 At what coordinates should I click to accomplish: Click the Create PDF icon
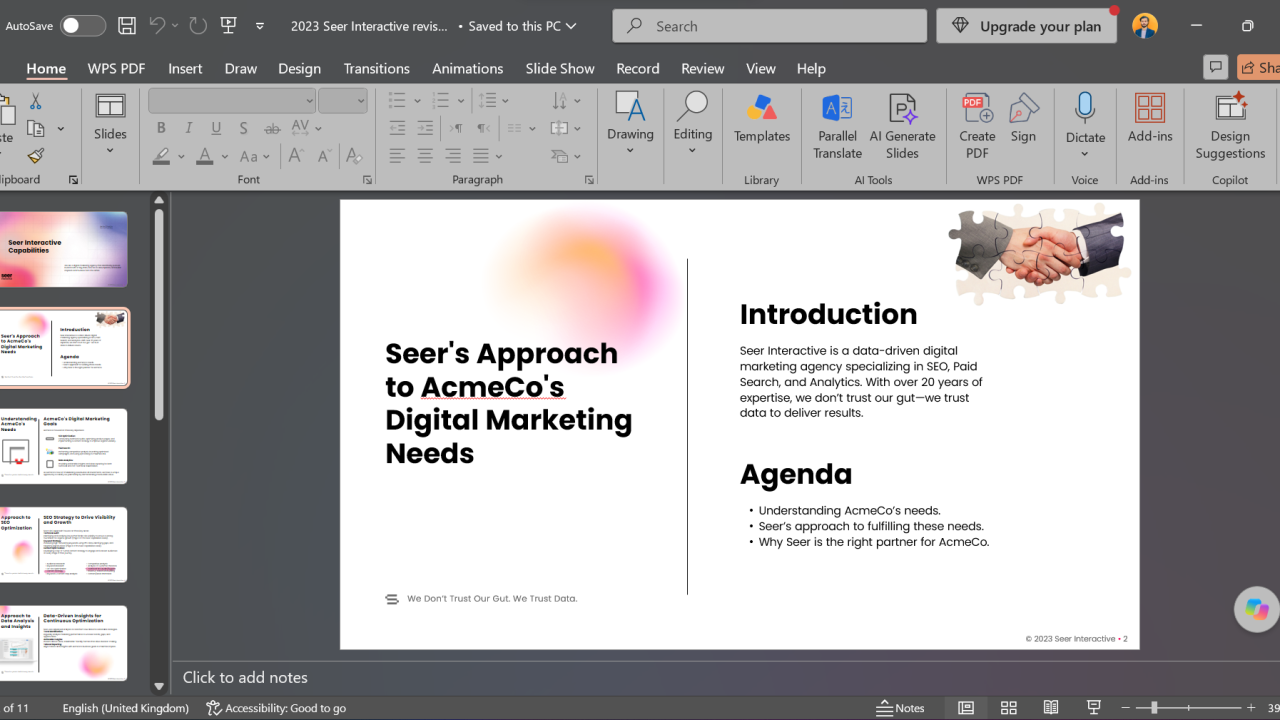pyautogui.click(x=977, y=126)
